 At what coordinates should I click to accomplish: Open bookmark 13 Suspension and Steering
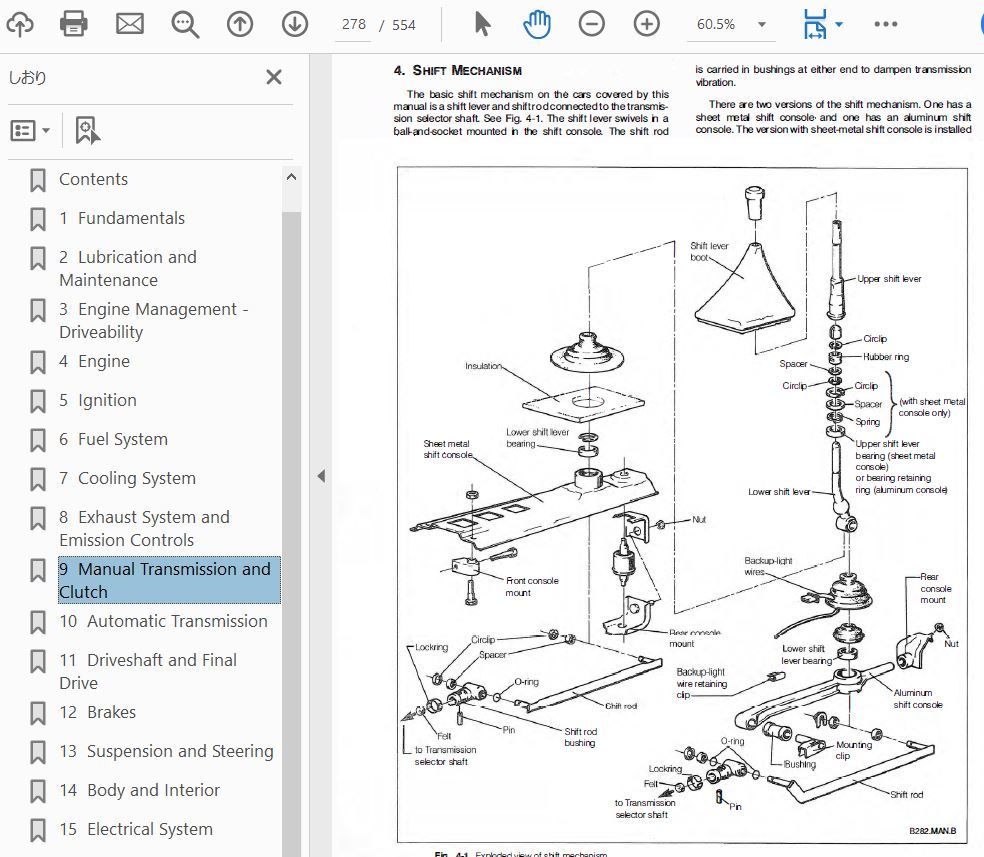(x=166, y=751)
